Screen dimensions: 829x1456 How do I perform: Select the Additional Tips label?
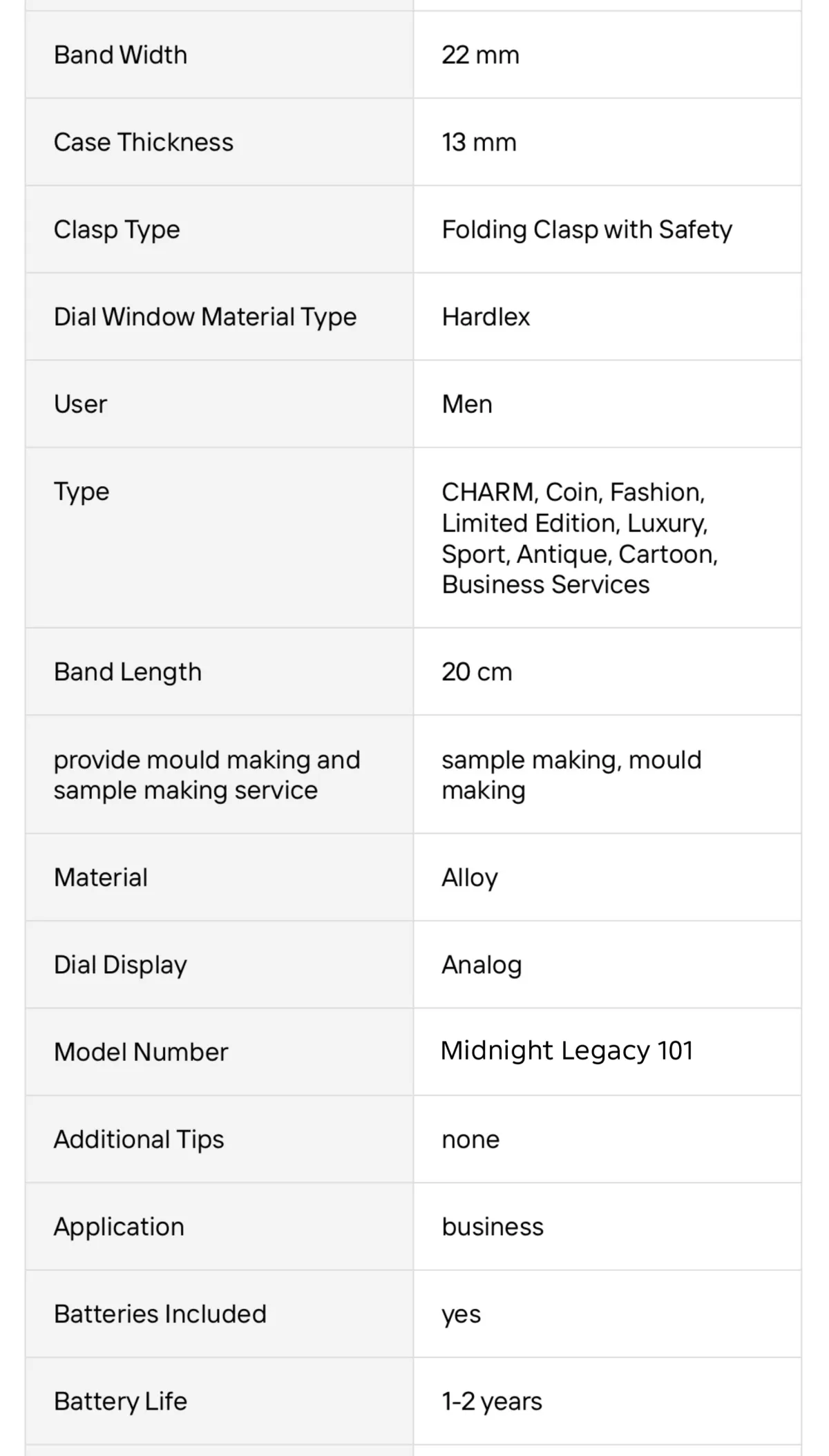(139, 1140)
